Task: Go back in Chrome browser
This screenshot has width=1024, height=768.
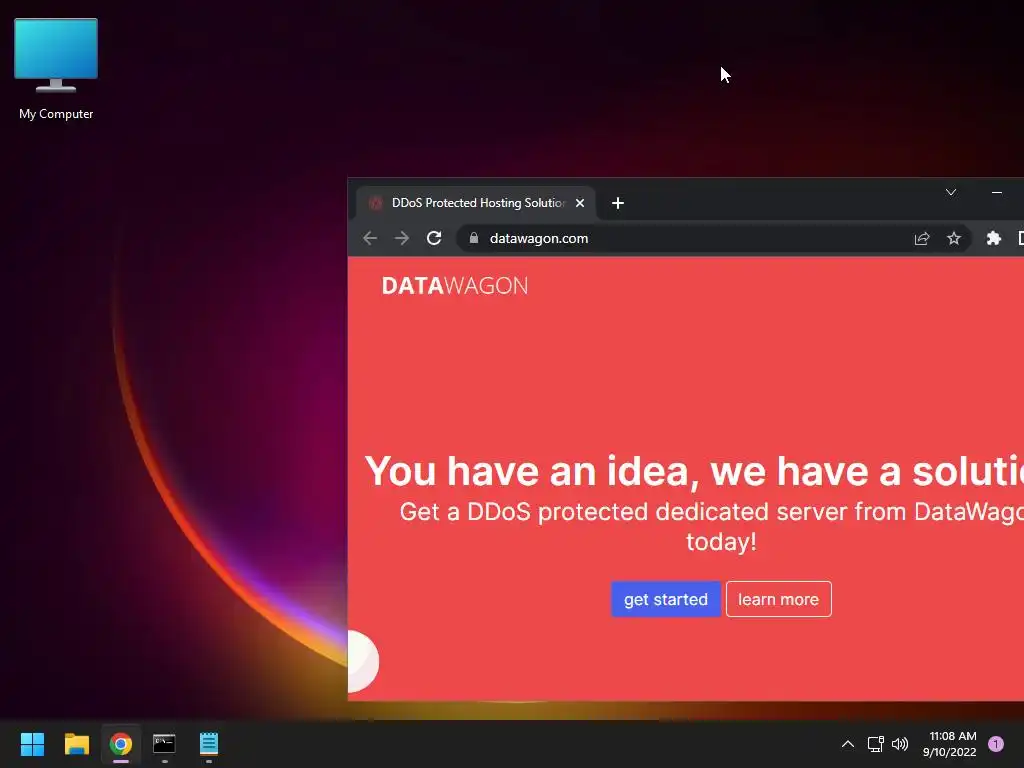Action: click(370, 238)
